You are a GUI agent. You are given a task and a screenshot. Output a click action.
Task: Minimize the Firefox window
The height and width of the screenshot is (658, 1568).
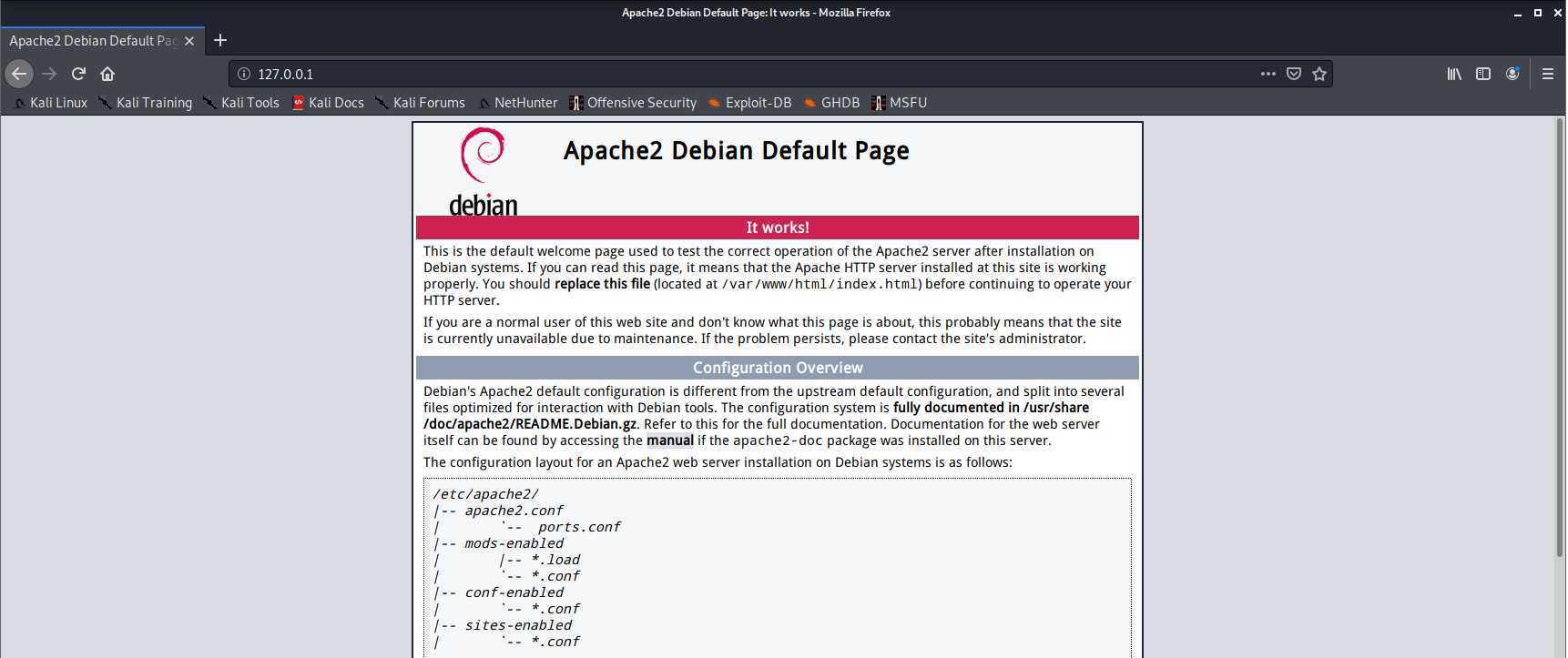tap(1518, 13)
